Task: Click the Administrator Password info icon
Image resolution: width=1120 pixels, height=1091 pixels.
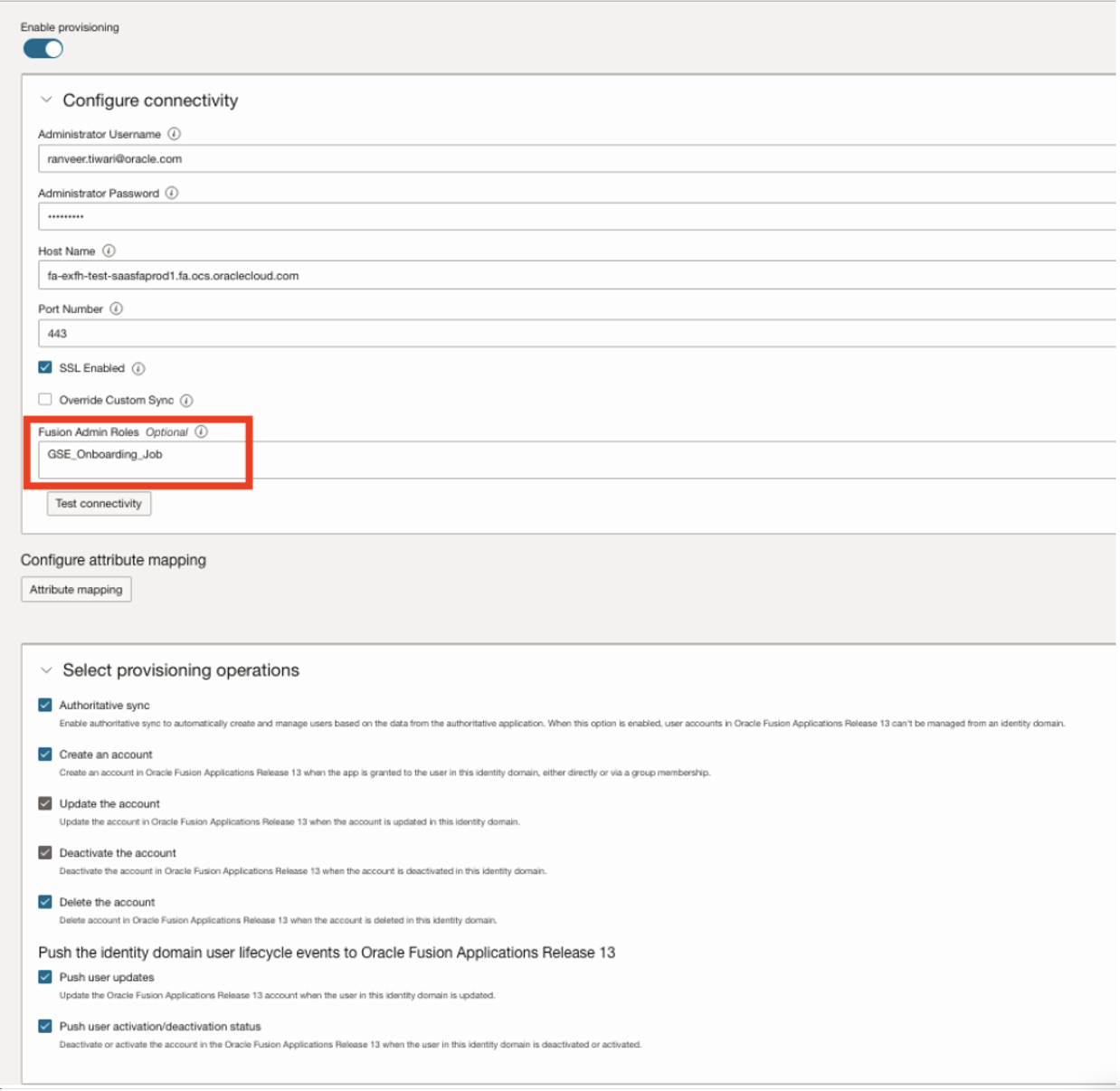Action: click(x=172, y=192)
